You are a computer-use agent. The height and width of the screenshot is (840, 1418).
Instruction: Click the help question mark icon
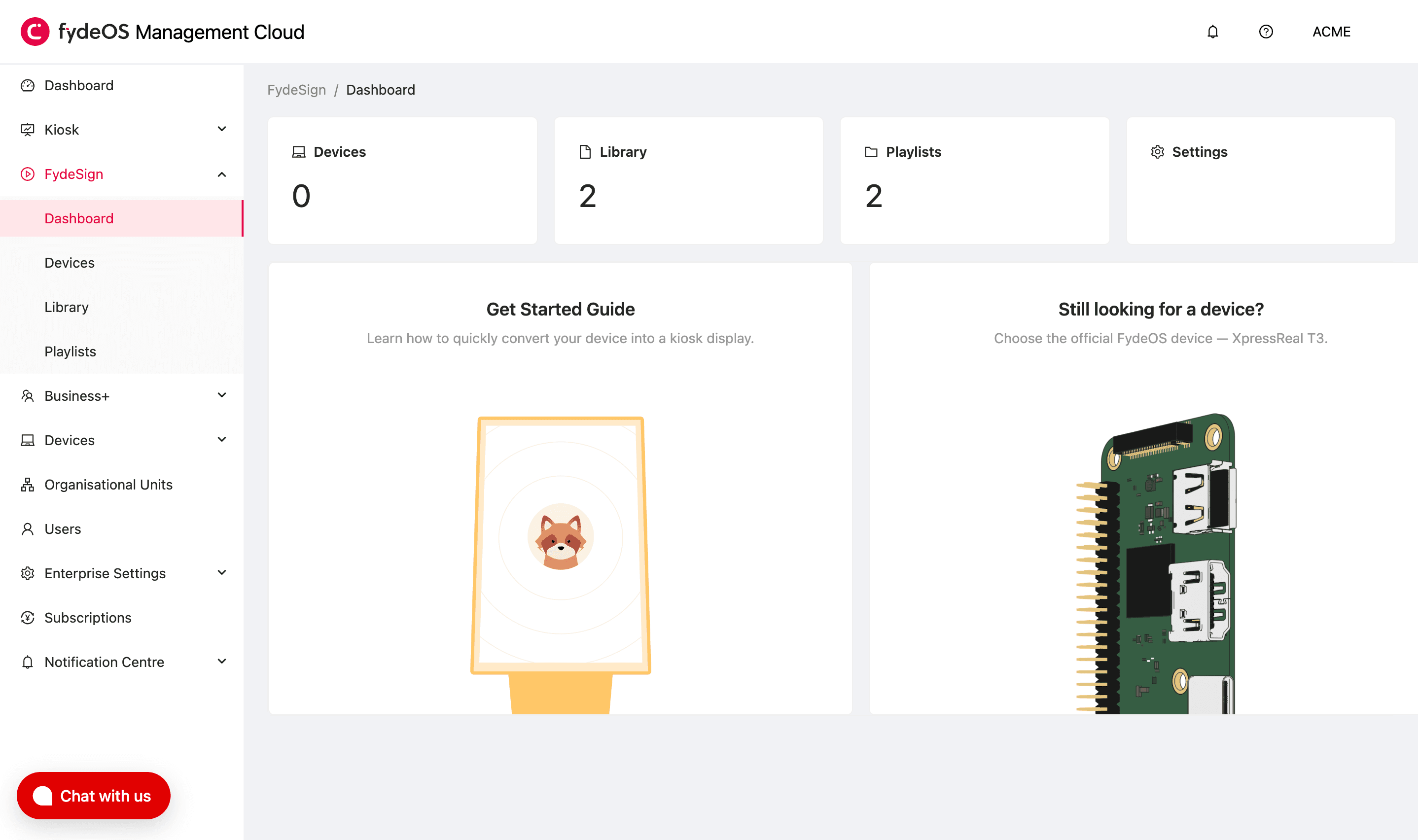1266,32
